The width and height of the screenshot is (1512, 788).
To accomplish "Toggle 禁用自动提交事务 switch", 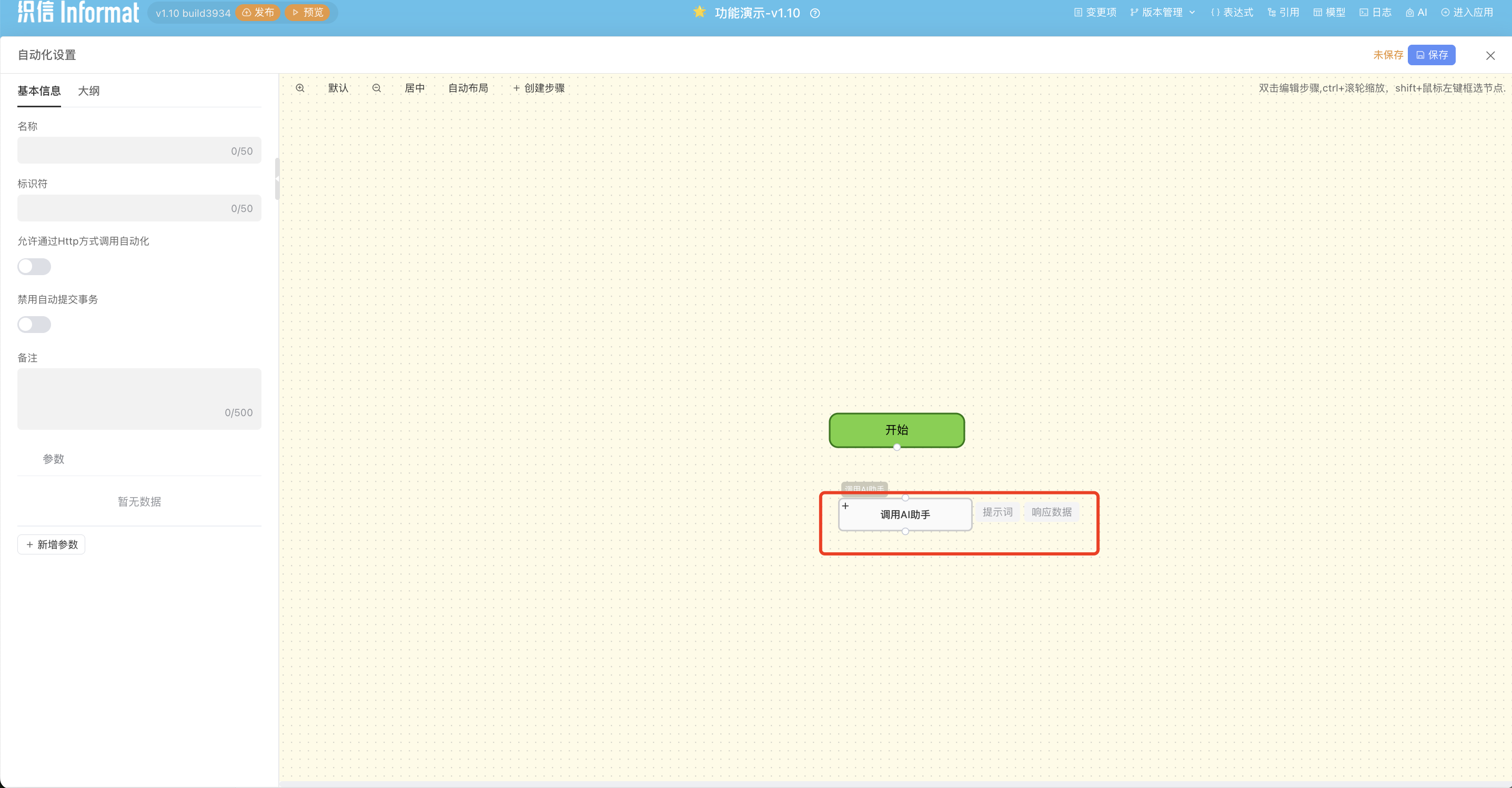I will (x=34, y=325).
